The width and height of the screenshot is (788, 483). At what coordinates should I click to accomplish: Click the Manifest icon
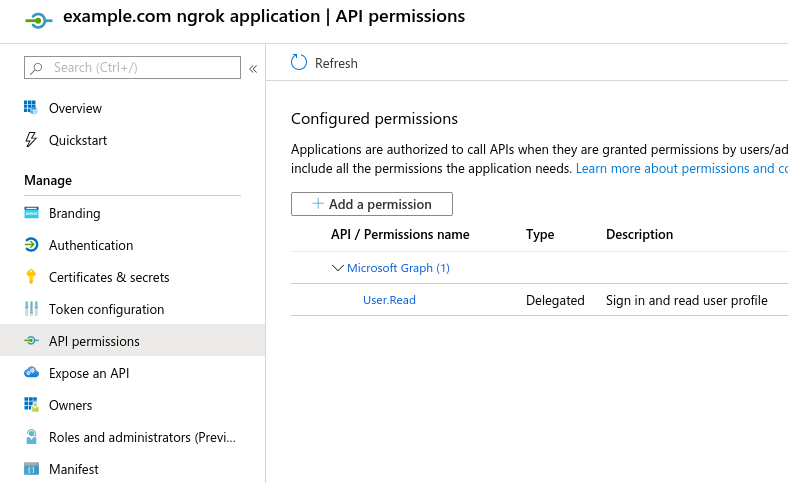31,469
